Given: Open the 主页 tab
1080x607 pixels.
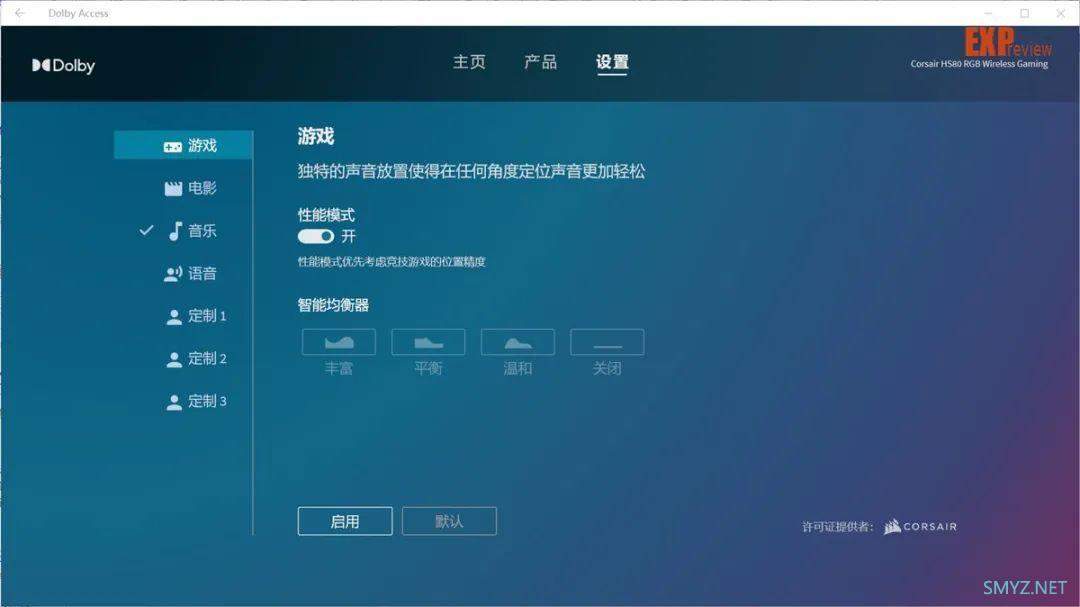Looking at the screenshot, I should 469,62.
